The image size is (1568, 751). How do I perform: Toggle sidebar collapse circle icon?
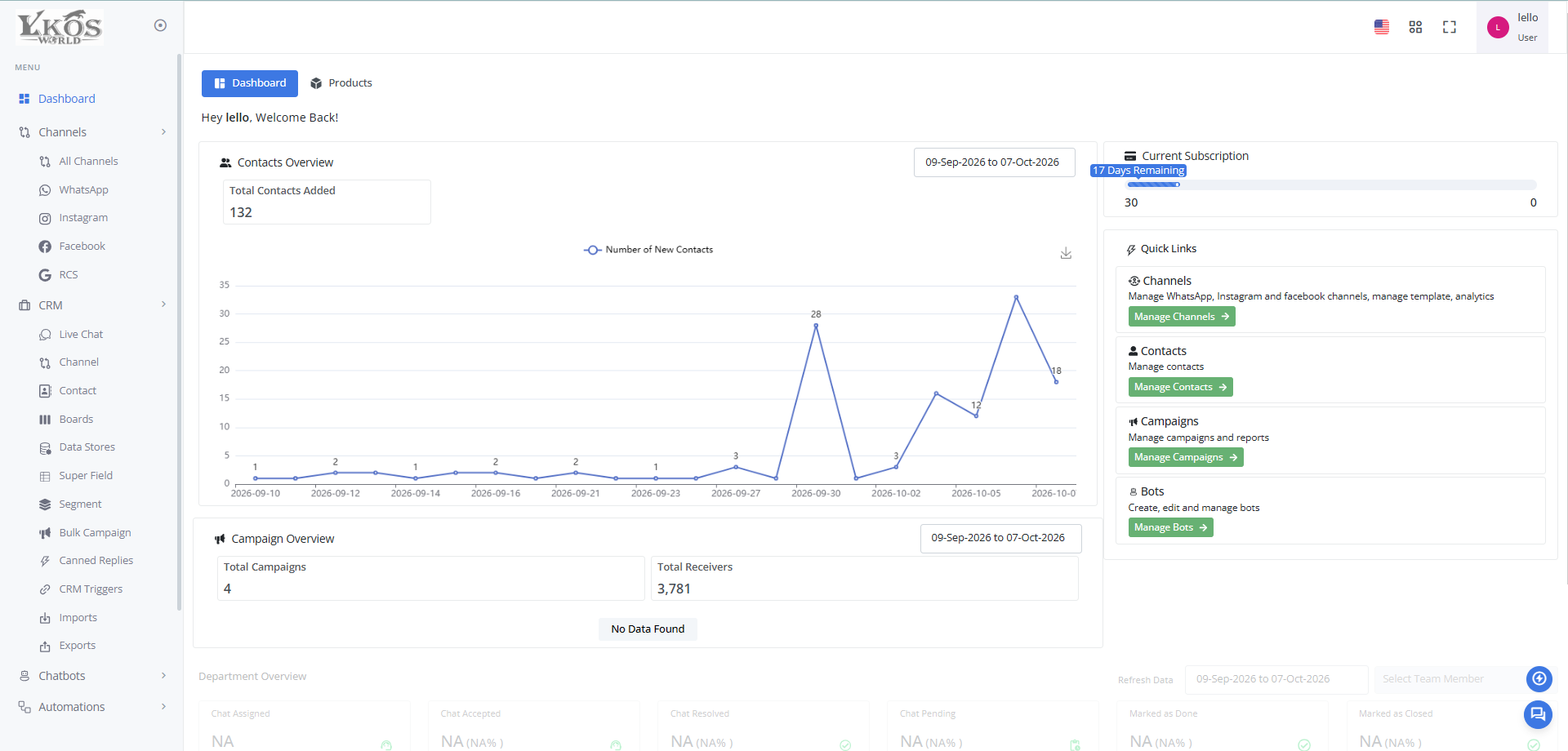pos(160,25)
